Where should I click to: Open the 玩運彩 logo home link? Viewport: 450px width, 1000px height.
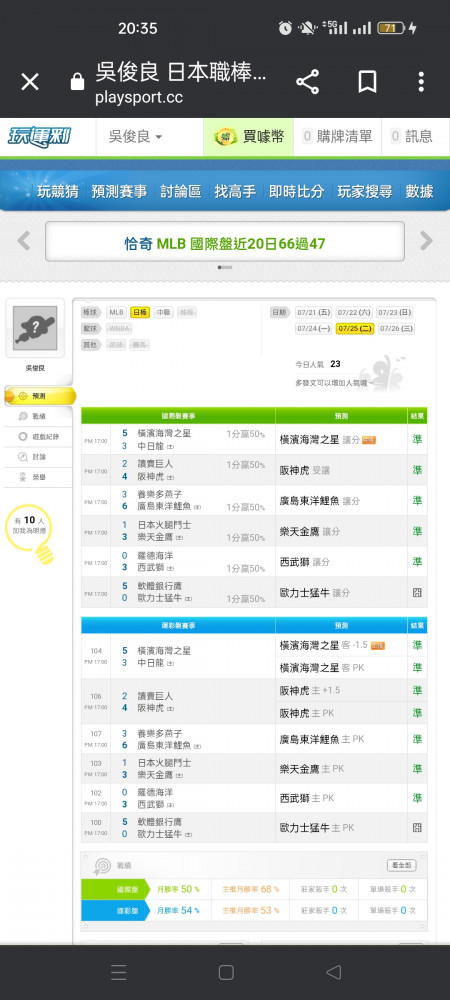(x=39, y=136)
